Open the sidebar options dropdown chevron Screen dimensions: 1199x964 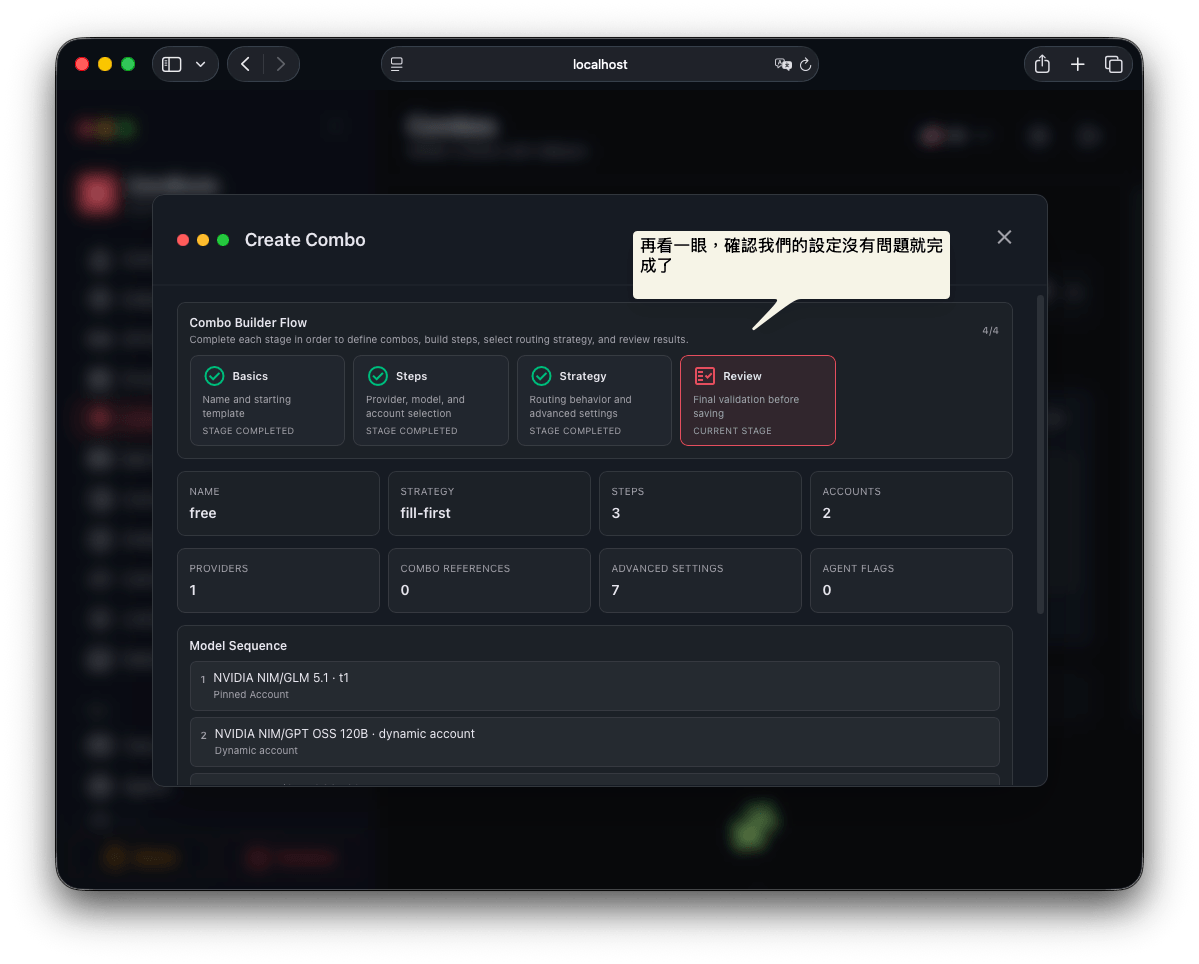point(200,64)
